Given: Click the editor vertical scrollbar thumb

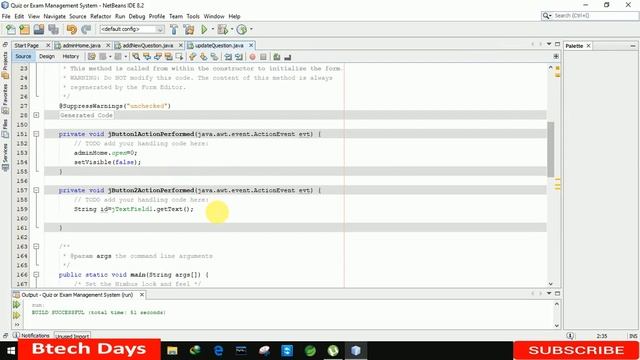Looking at the screenshot, I should [x=551, y=149].
